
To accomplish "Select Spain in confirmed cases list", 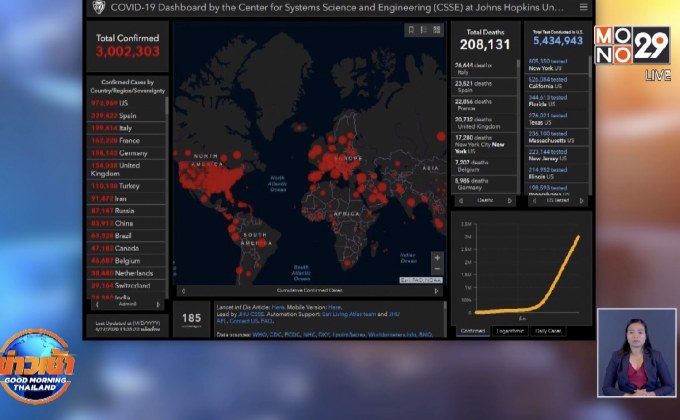I will (x=126, y=115).
